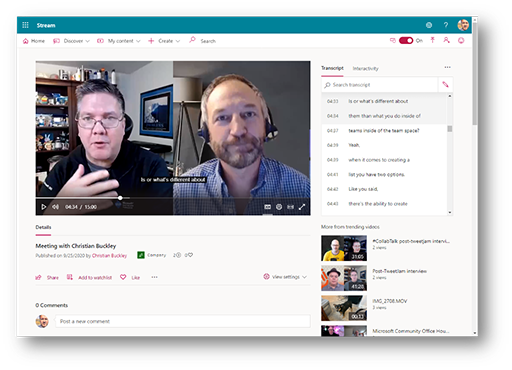The width and height of the screenshot is (512, 370).
Task: Open 'IMG_2708.MOV' title link
Action: [390, 301]
